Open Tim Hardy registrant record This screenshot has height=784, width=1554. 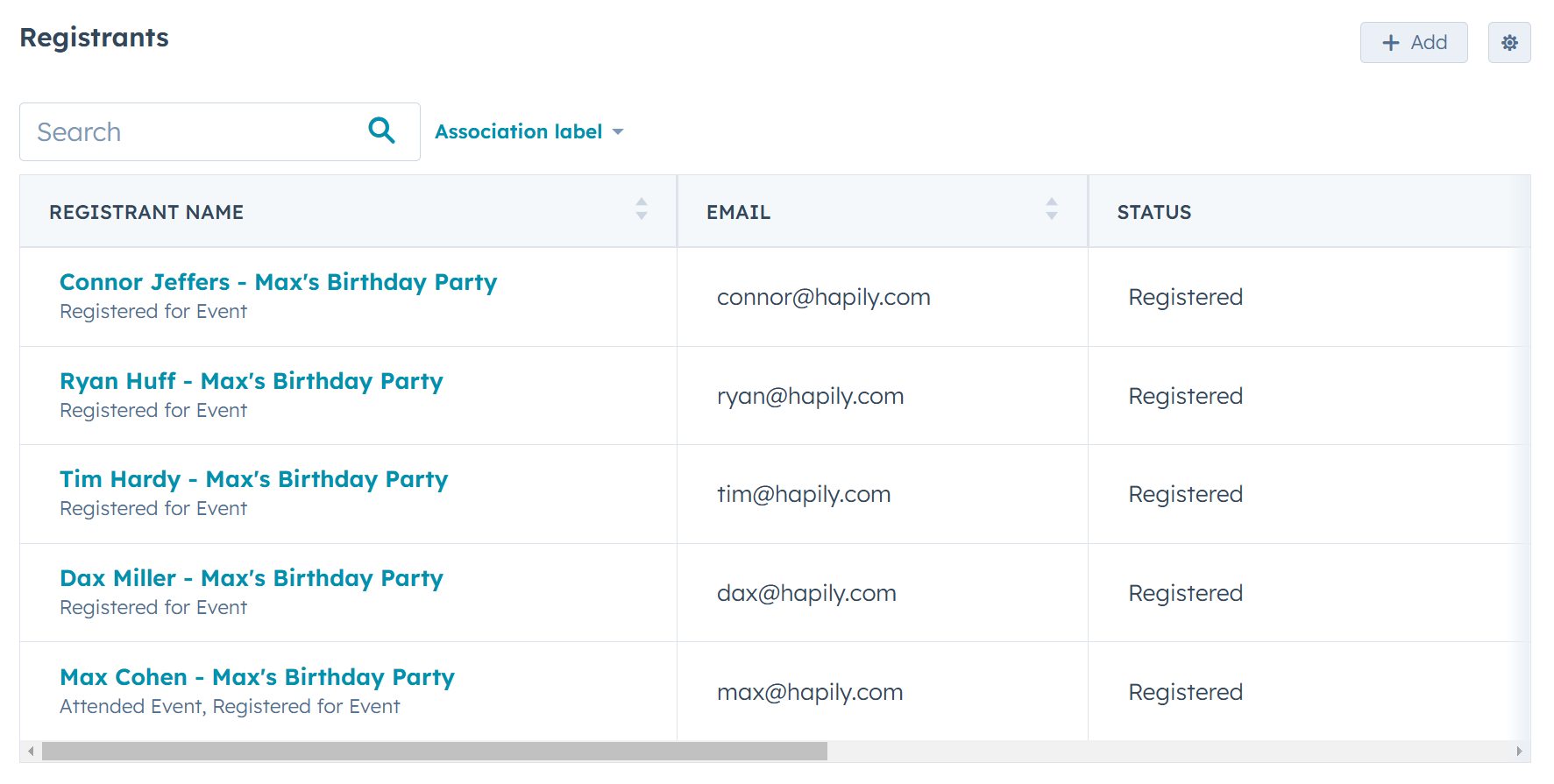[253, 480]
